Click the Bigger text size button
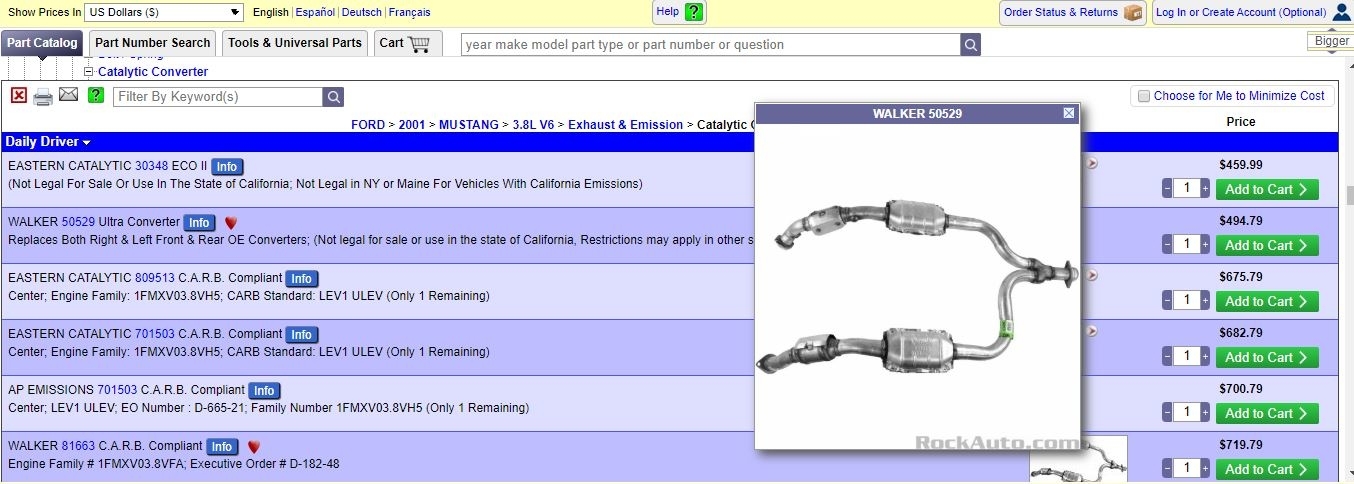The width and height of the screenshot is (1354, 484). click(x=1331, y=41)
